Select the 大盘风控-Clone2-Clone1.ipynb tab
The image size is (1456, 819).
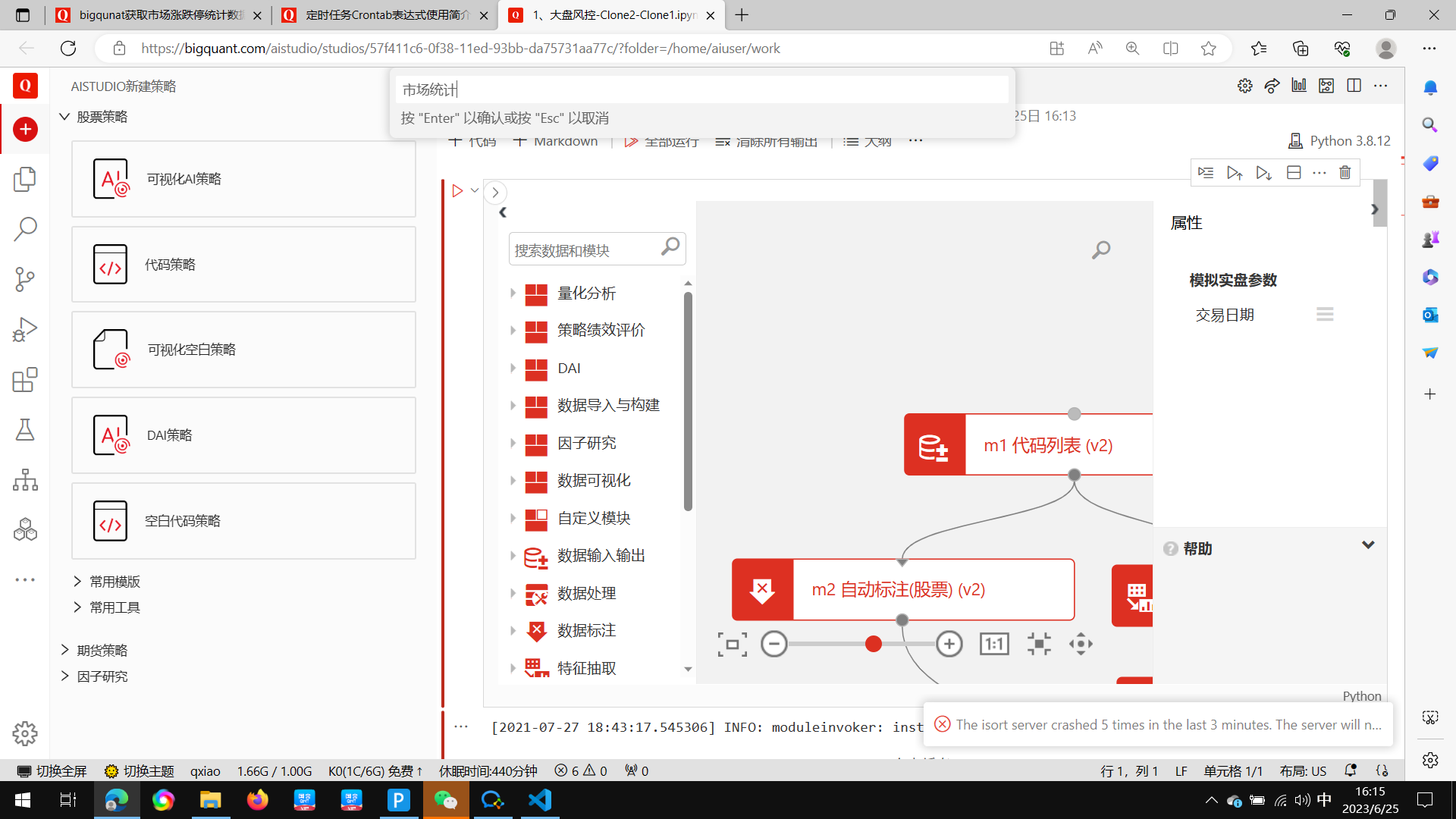[611, 15]
